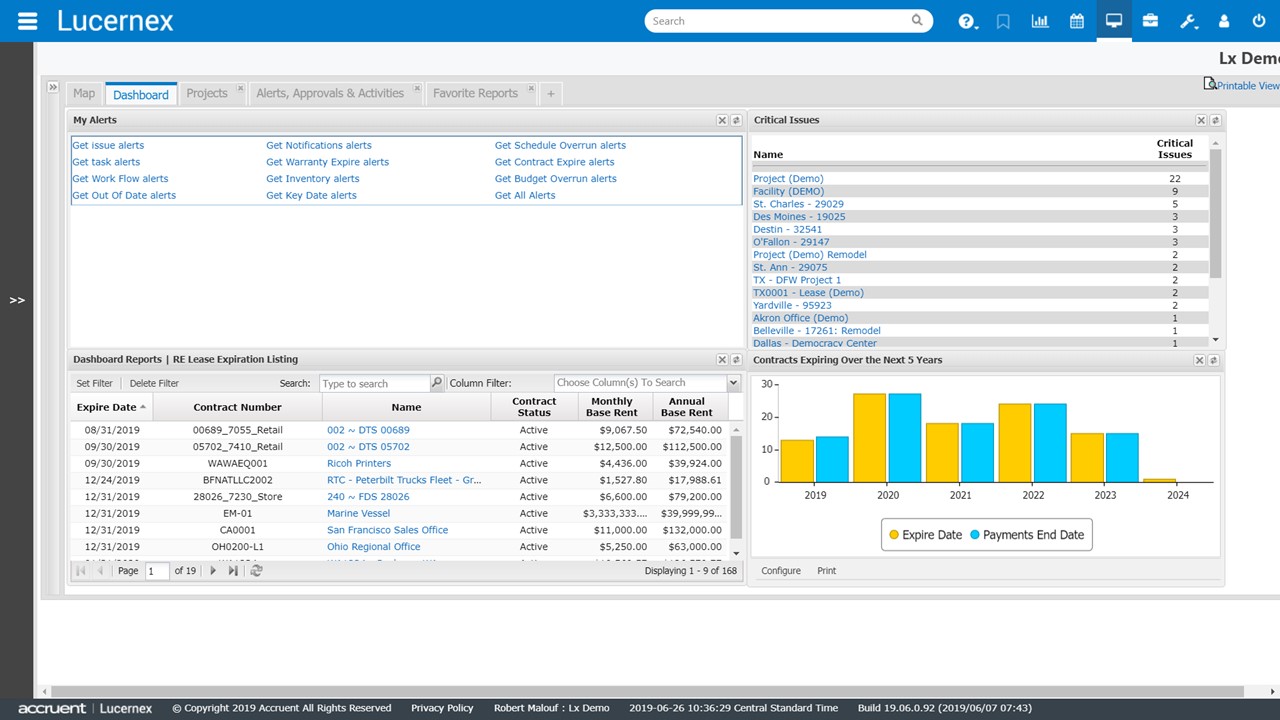The height and width of the screenshot is (720, 1280).
Task: Open the user profile icon
Action: click(x=1223, y=21)
